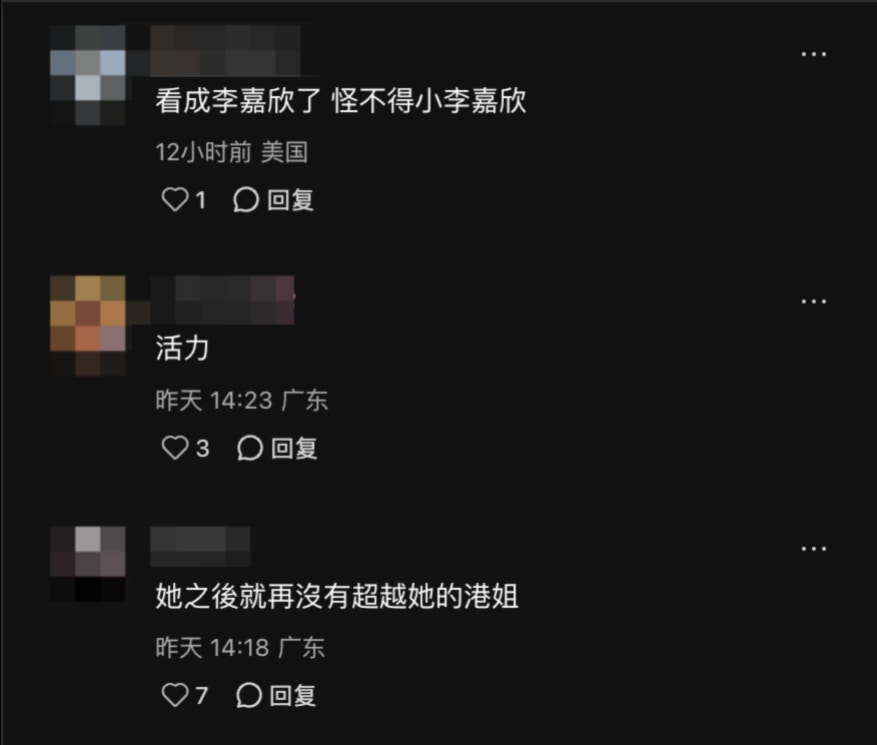877x745 pixels.
Task: Tap 回复 under the 昨天 14:18 comment
Action: (293, 696)
